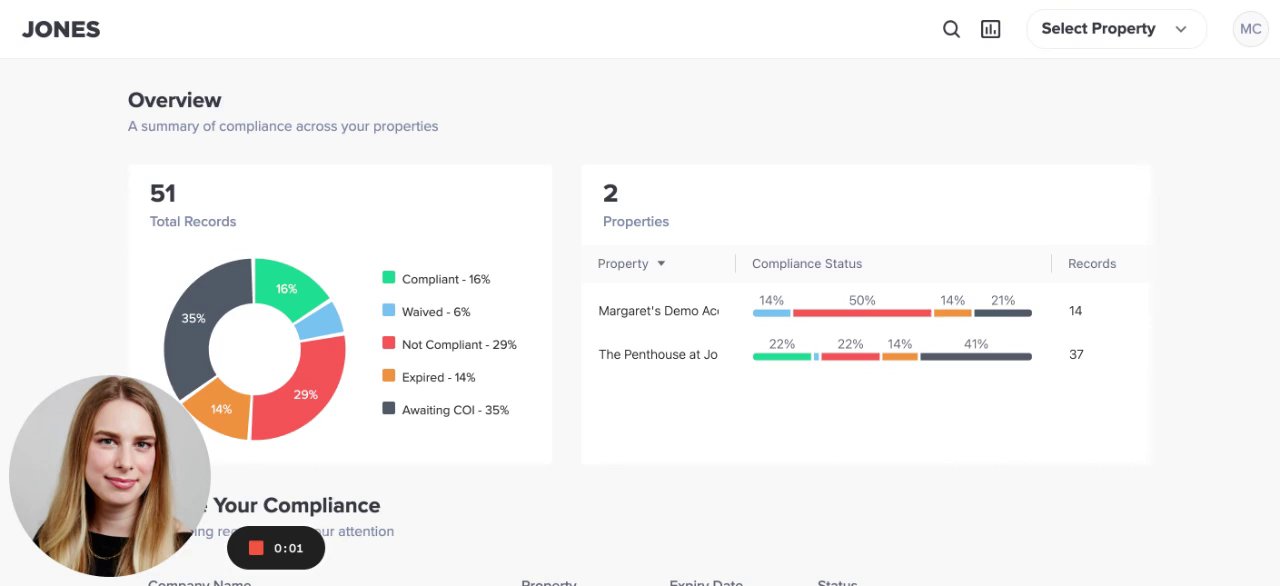Click the JONES logo
The width and height of the screenshot is (1280, 586).
[x=61, y=29]
